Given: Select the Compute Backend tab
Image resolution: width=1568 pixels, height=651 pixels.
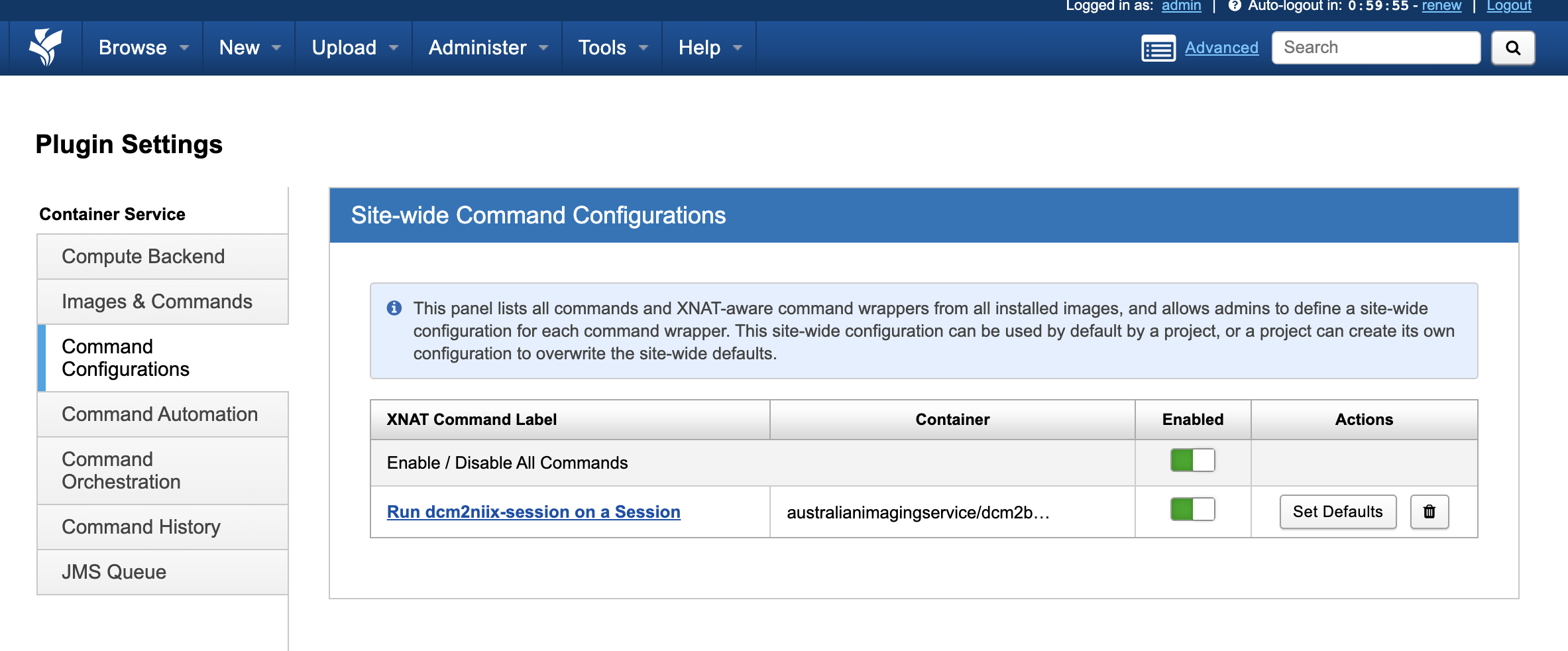Looking at the screenshot, I should [x=163, y=257].
